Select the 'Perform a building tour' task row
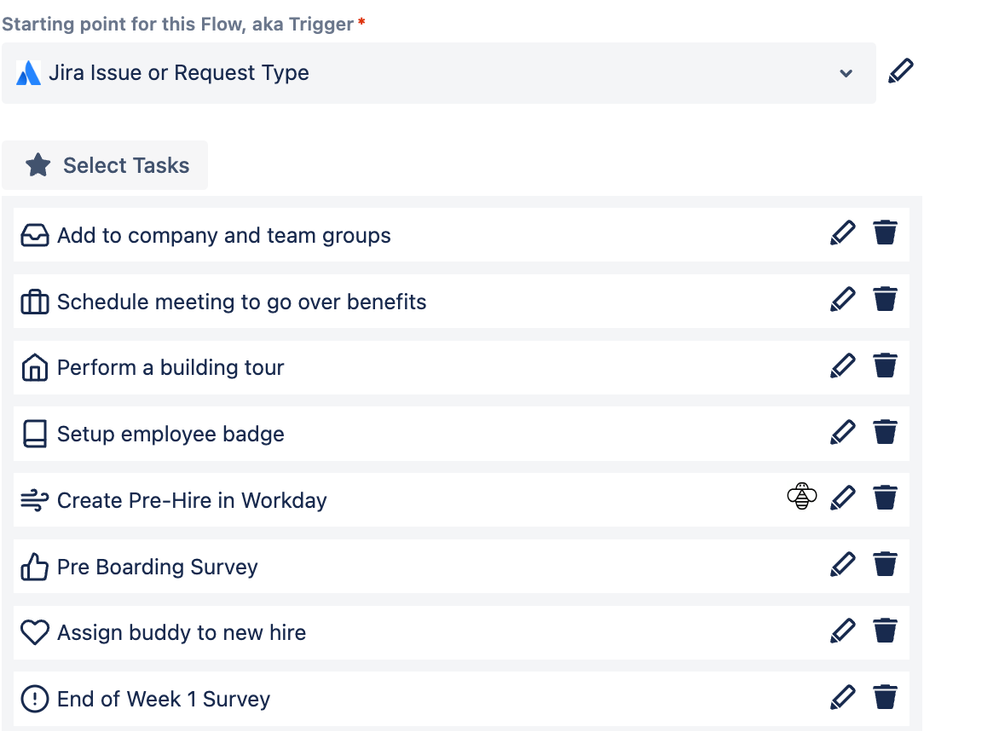999x731 pixels. 400,368
